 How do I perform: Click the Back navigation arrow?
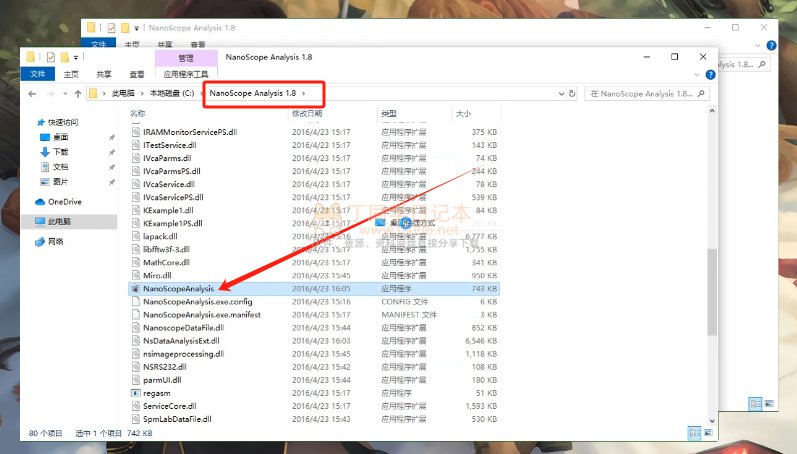33,93
